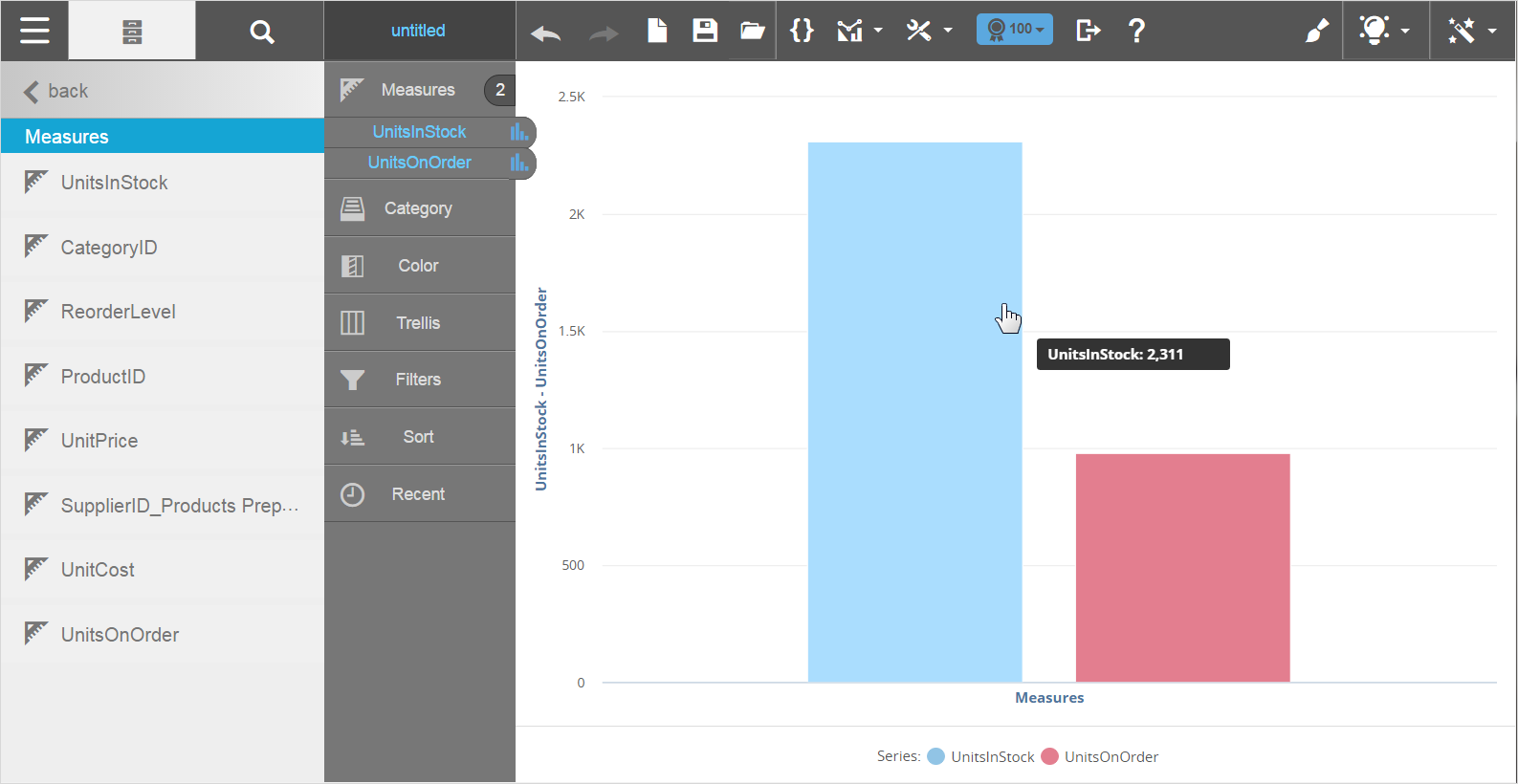Select the UnitPrice measure
The height and width of the screenshot is (784, 1518).
click(99, 441)
